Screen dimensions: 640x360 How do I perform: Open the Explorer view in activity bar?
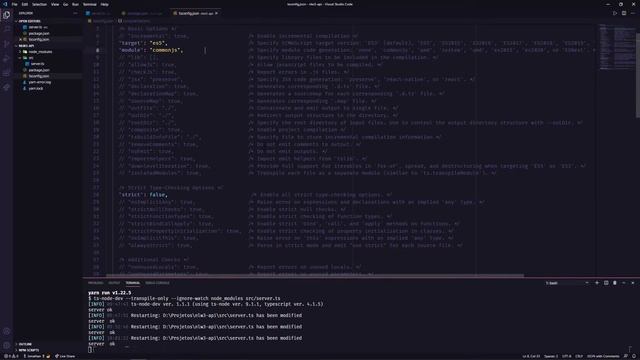tap(7, 15)
